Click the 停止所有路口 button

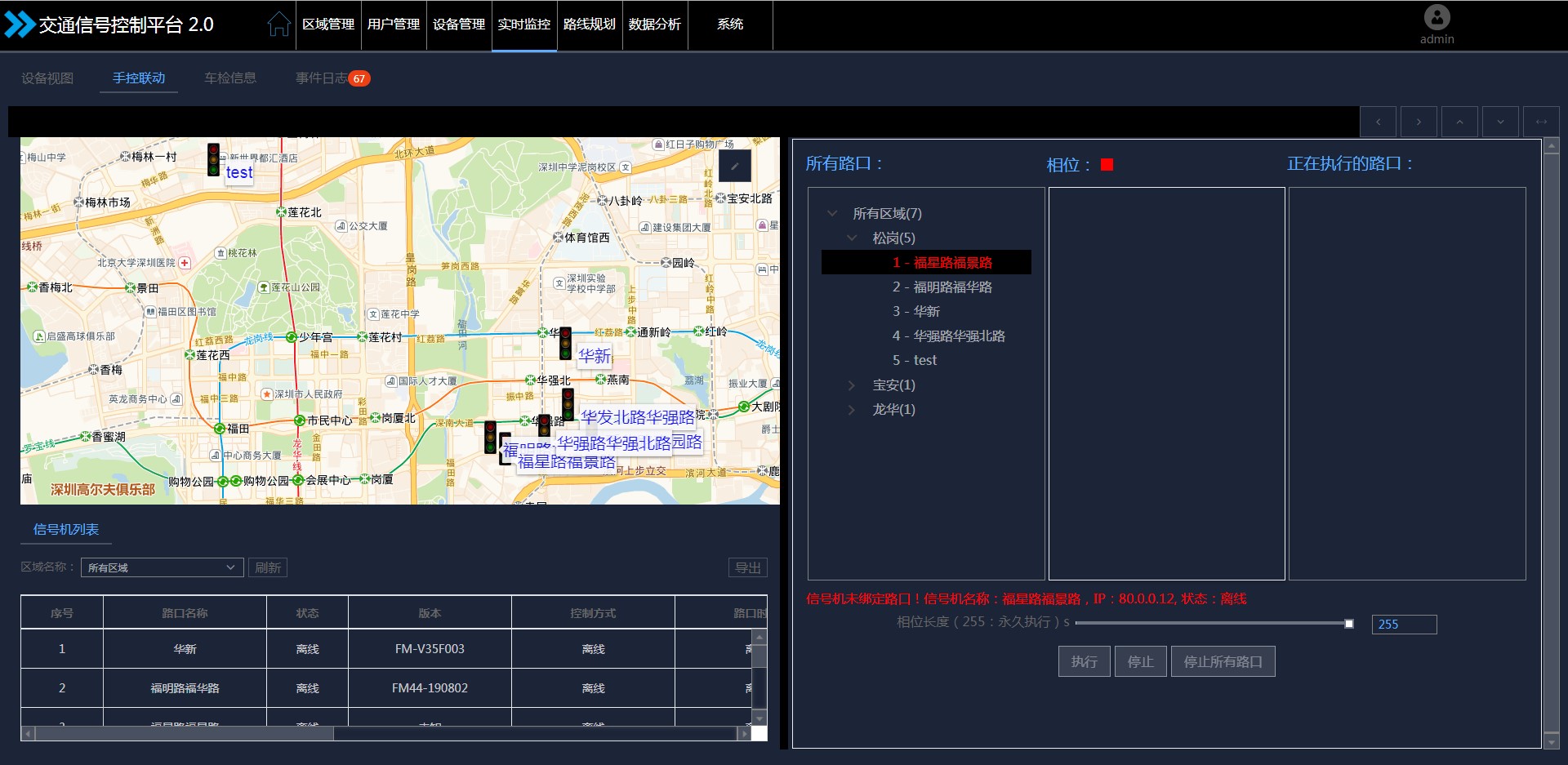point(1223,661)
